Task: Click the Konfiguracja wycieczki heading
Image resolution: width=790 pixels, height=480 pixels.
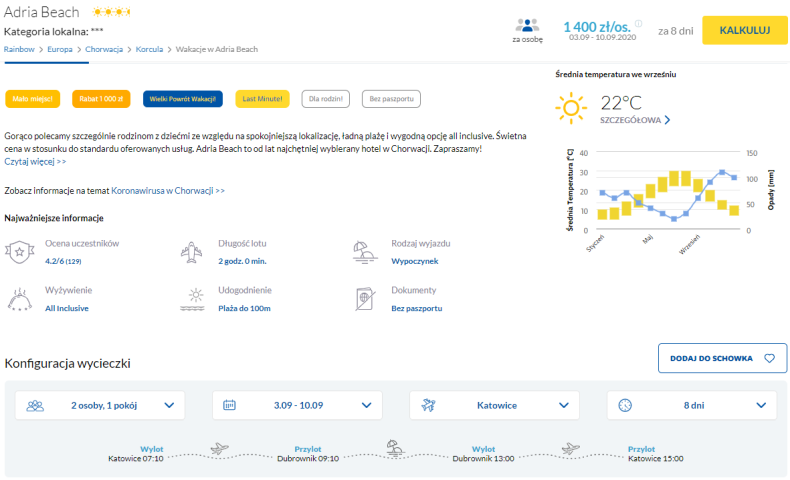Action: (x=68, y=363)
